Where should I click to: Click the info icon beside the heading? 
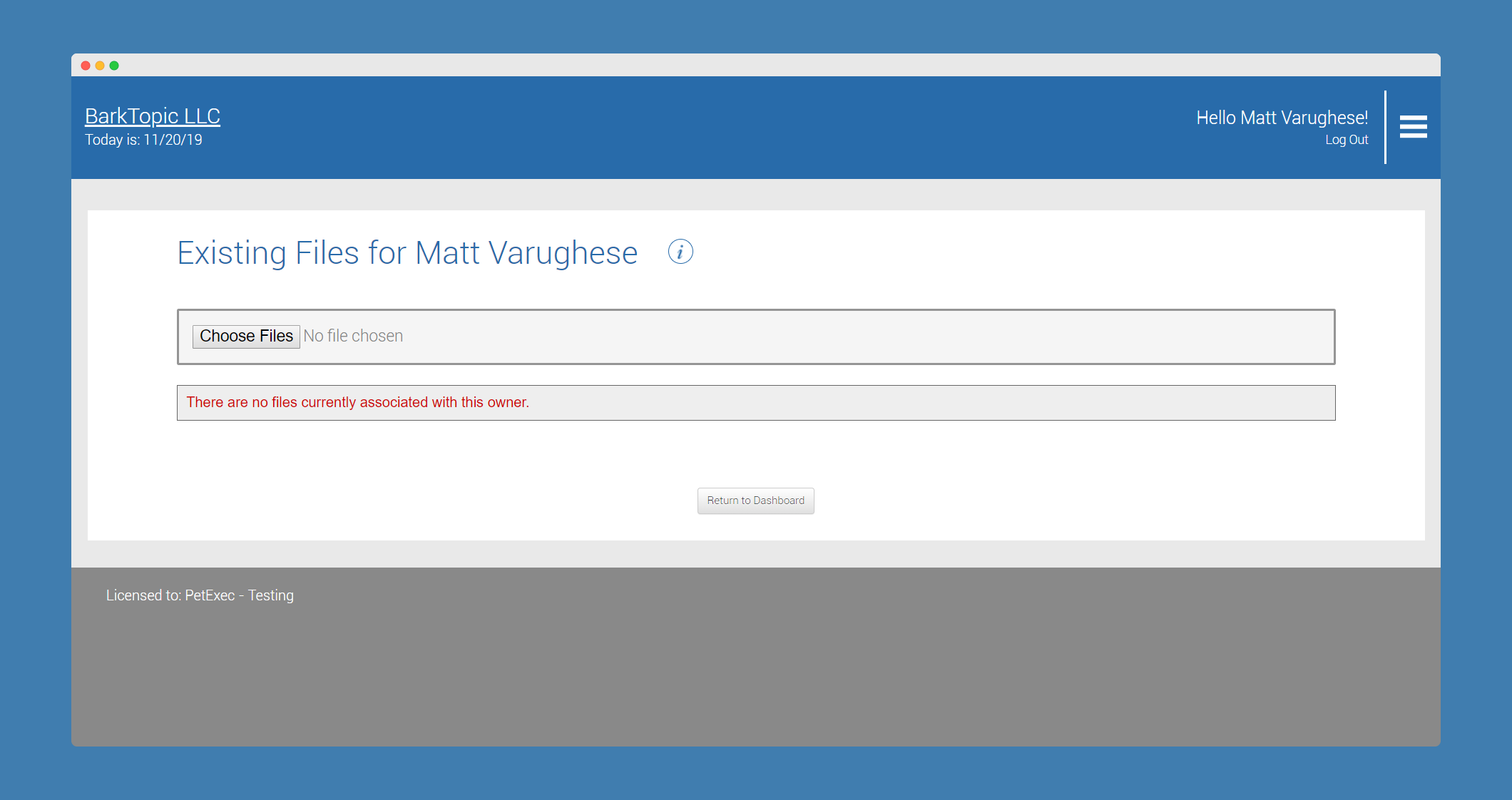pyautogui.click(x=680, y=252)
